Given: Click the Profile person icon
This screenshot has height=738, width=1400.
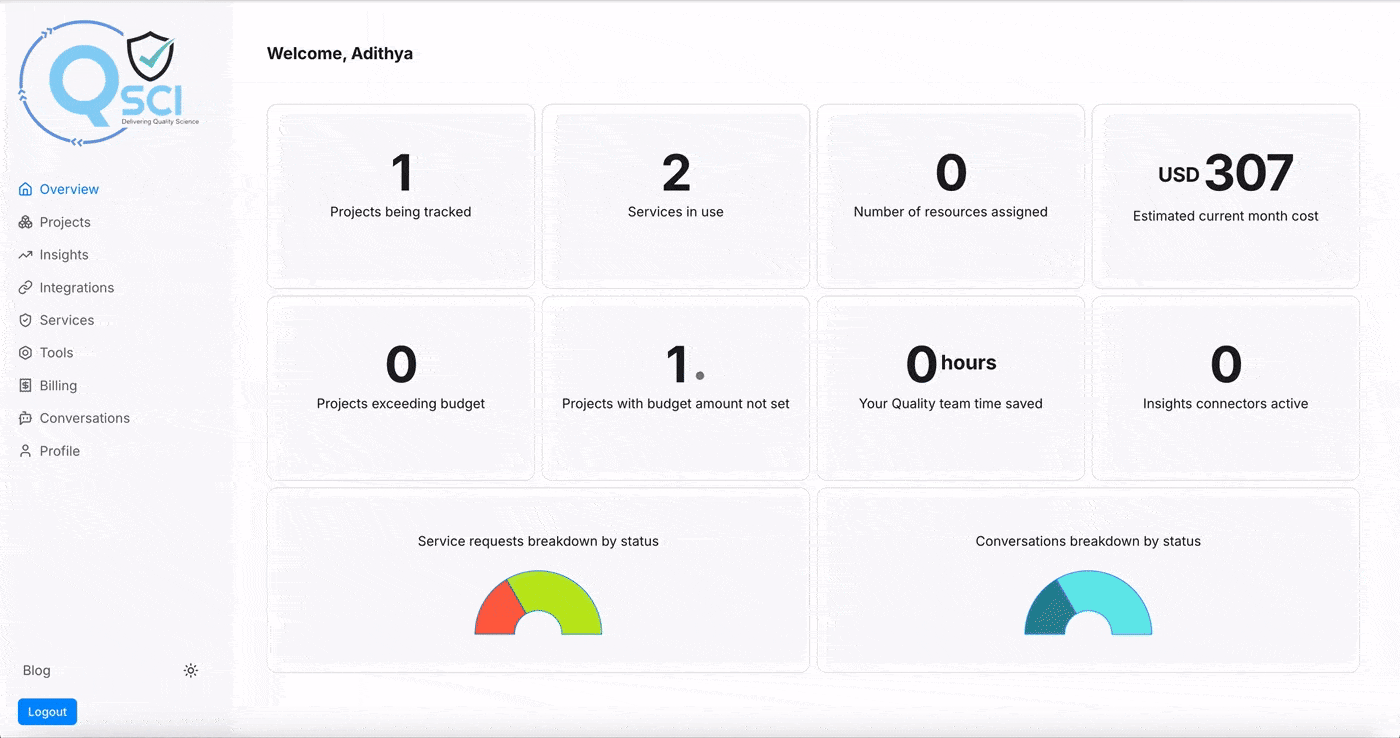Looking at the screenshot, I should [26, 451].
